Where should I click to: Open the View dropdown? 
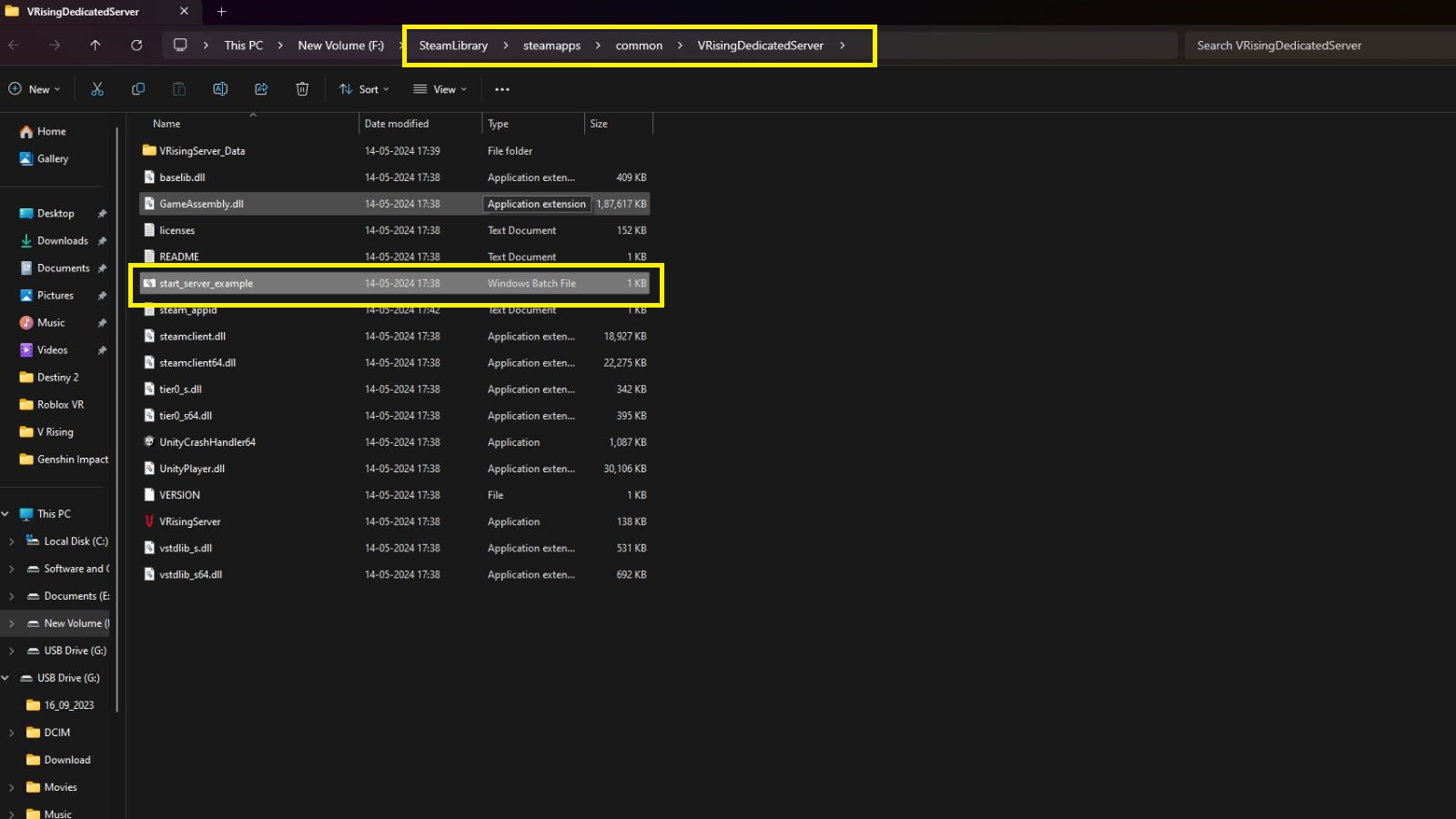coord(440,88)
